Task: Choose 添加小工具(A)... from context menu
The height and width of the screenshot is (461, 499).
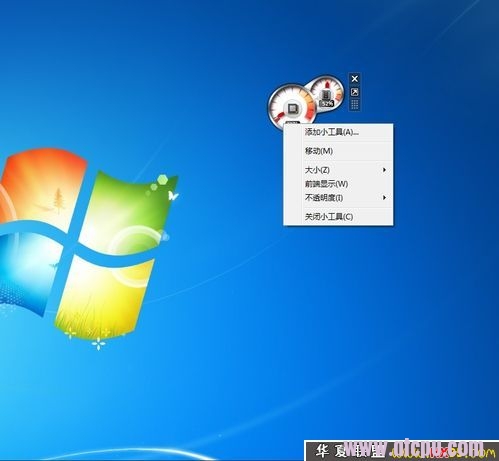Action: (x=338, y=132)
